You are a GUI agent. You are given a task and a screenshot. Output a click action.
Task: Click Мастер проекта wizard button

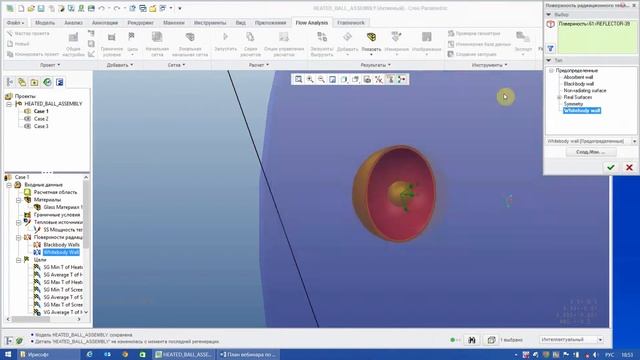point(28,33)
